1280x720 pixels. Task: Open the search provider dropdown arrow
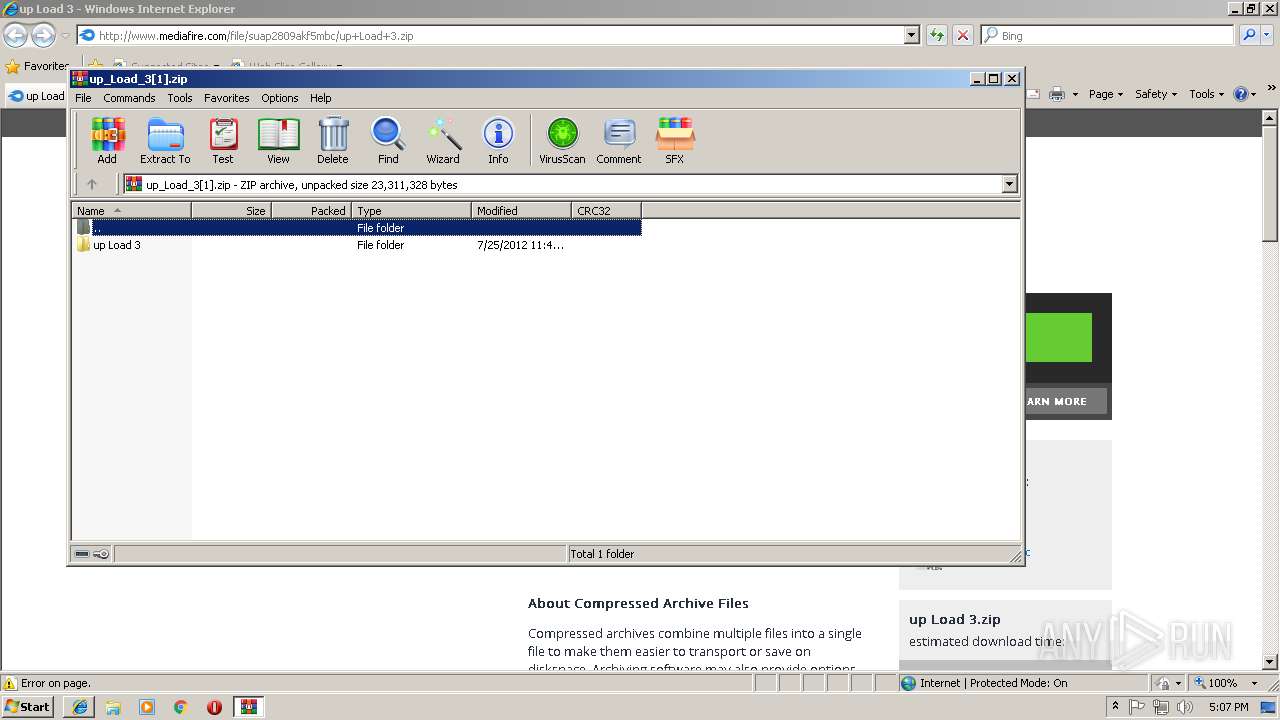pyautogui.click(x=1268, y=35)
